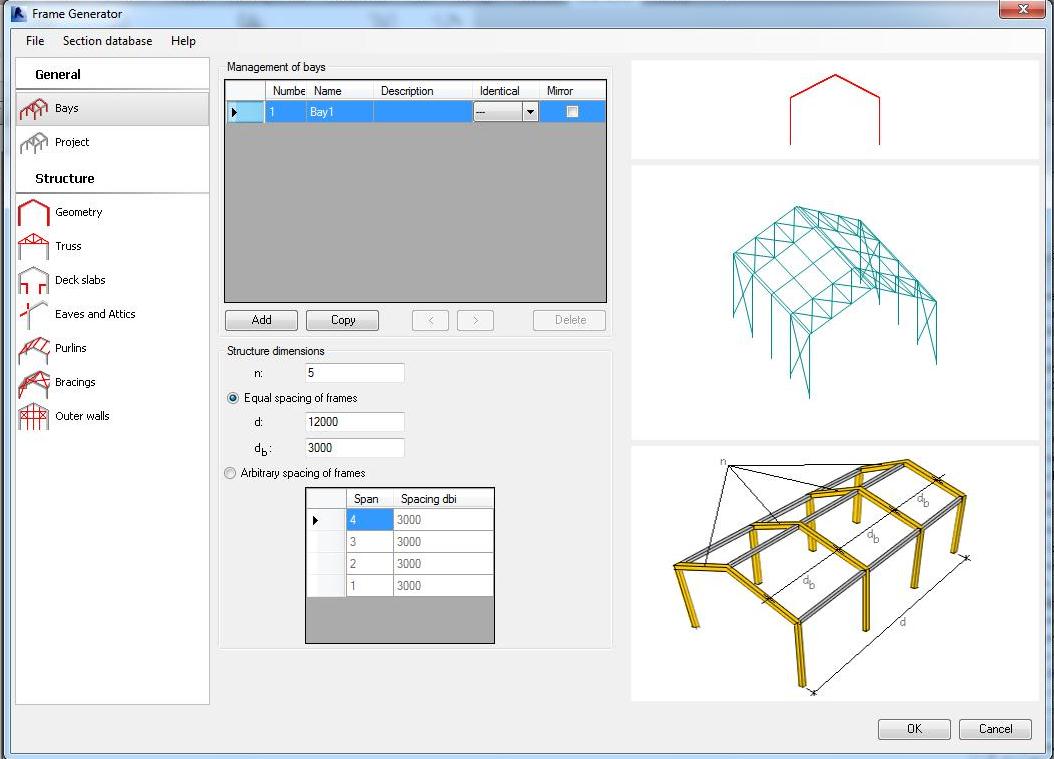This screenshot has width=1054, height=759.
Task: Select the Project icon in sidebar
Action: pos(34,143)
